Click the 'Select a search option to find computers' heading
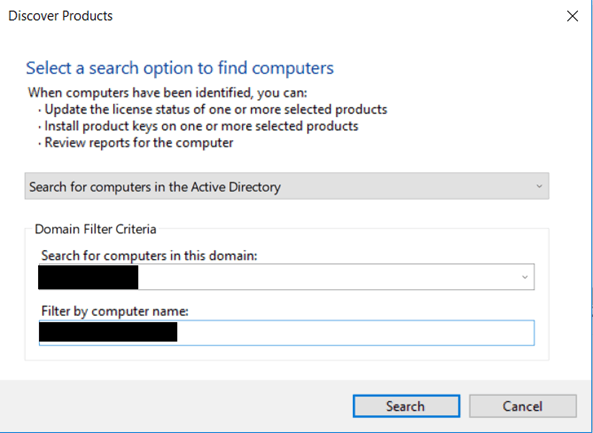 (180, 68)
